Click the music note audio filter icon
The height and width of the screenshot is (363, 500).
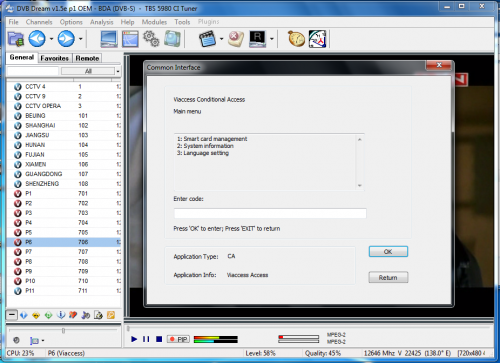(x=86, y=315)
